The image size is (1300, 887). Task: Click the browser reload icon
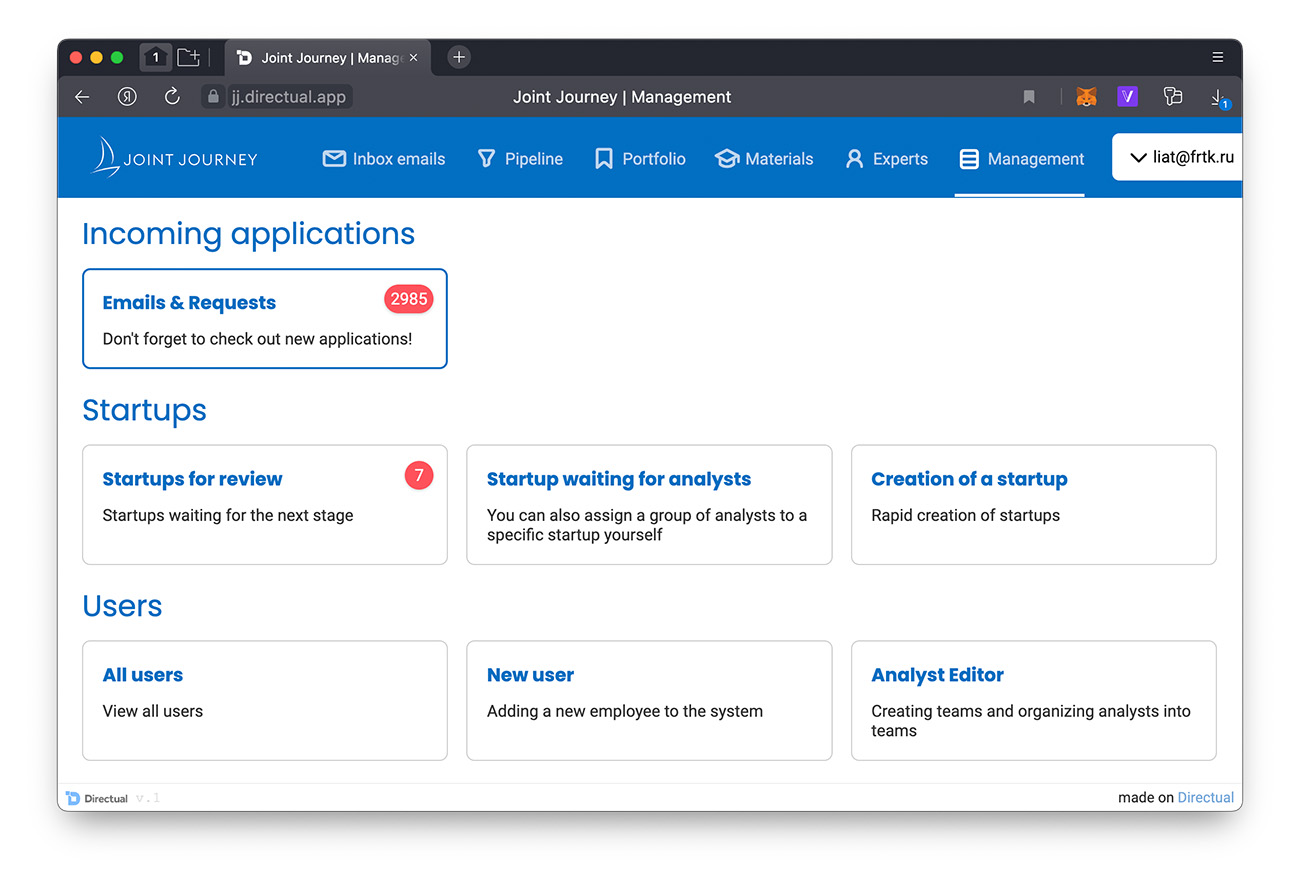click(172, 97)
